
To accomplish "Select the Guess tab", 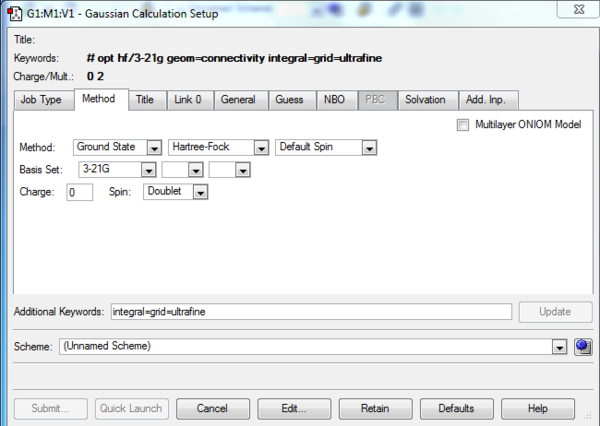I will tap(289, 100).
